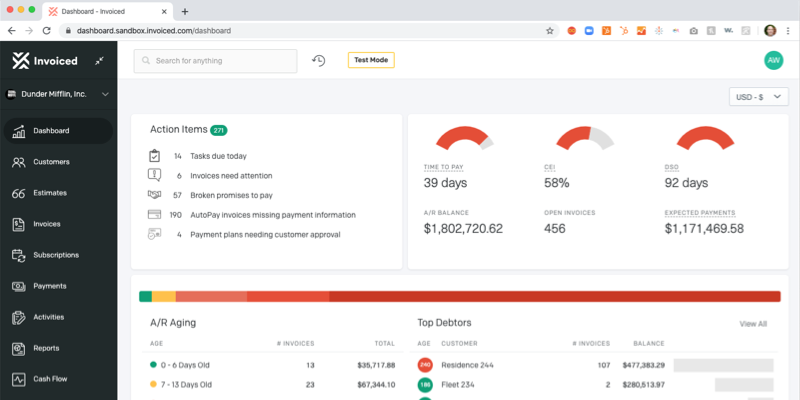Image resolution: width=800 pixels, height=400 pixels.
Task: Open the Customers sidebar item
Action: click(58, 162)
